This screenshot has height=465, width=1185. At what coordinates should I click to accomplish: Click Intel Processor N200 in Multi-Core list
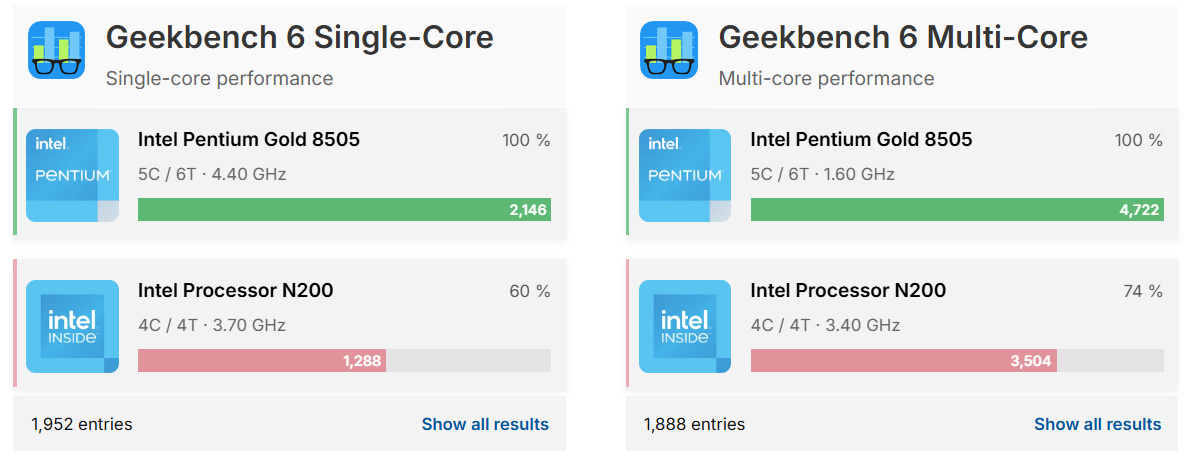pos(848,291)
